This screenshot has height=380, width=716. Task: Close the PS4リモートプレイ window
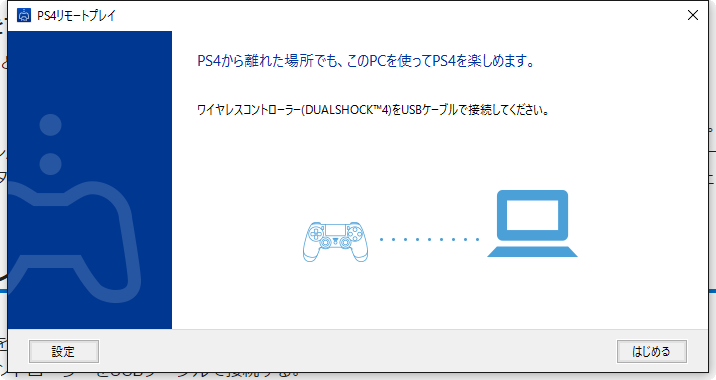(693, 15)
